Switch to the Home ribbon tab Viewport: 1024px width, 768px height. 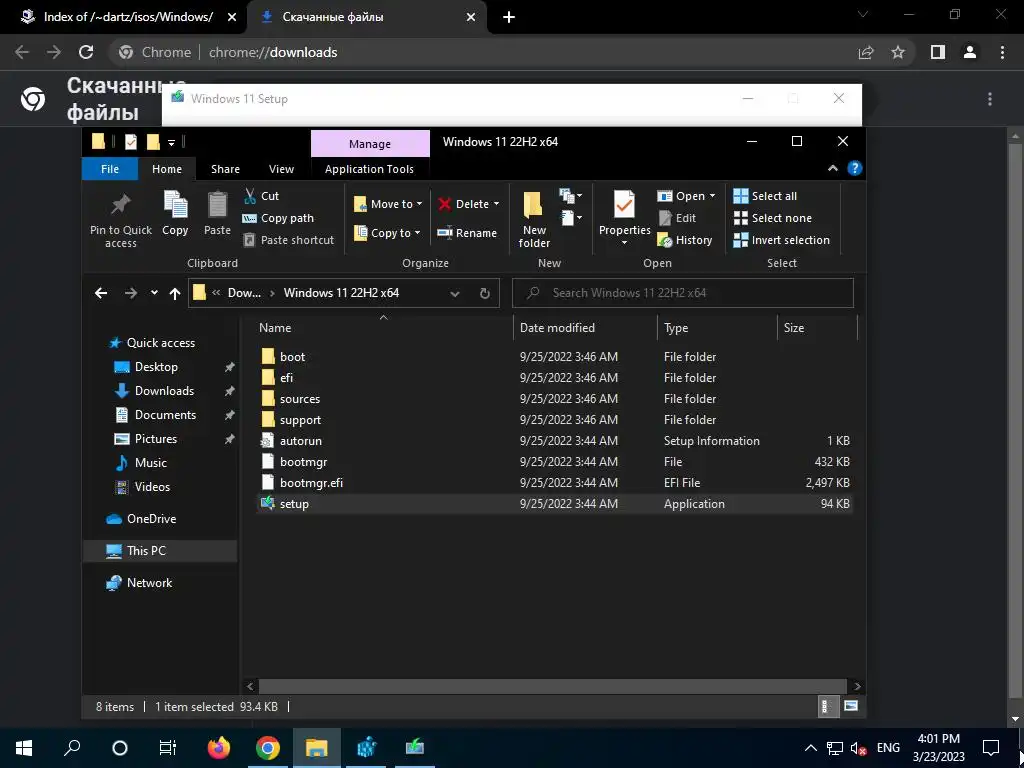[167, 169]
